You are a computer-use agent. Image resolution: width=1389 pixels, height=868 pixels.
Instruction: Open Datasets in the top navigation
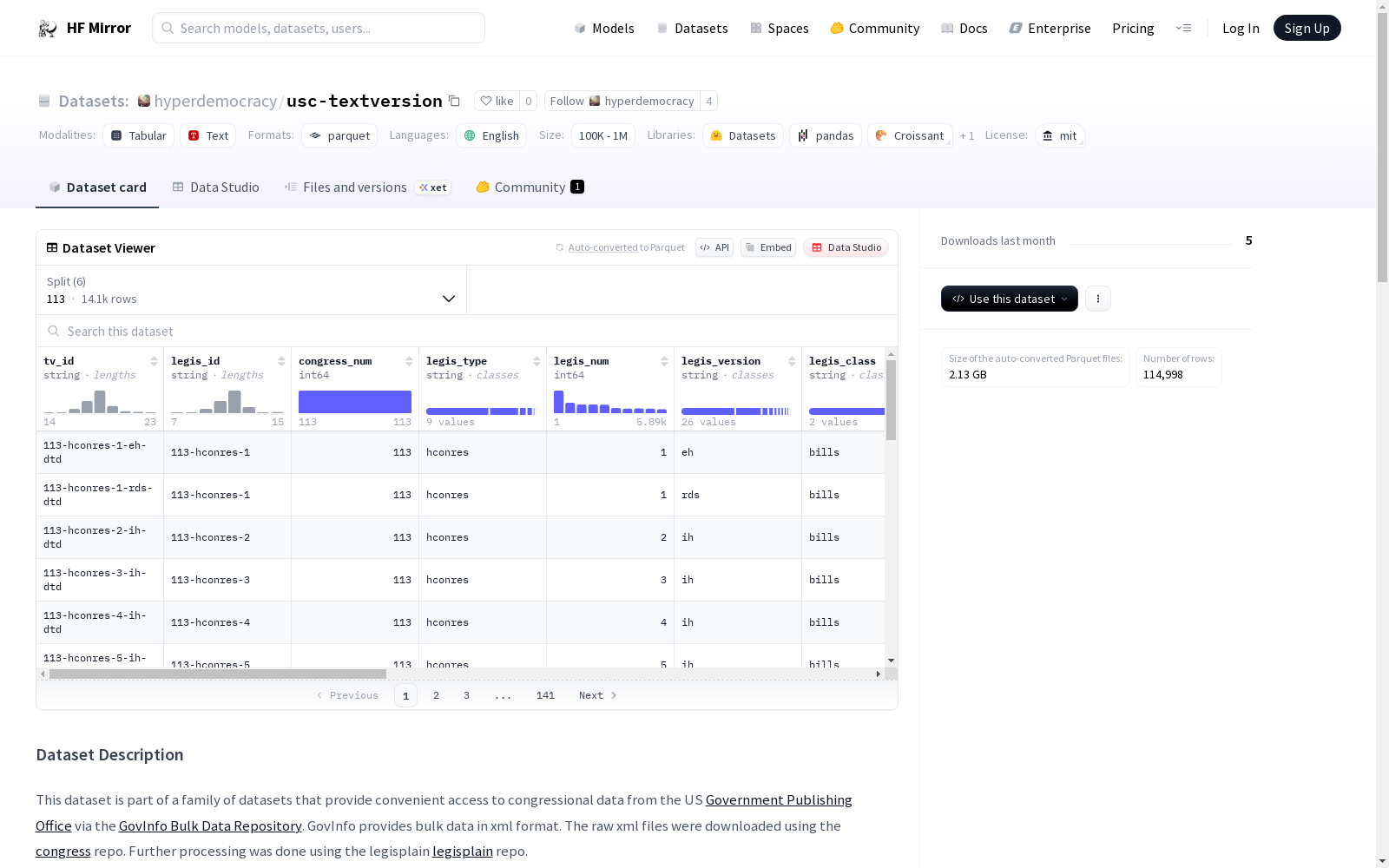pyautogui.click(x=692, y=28)
